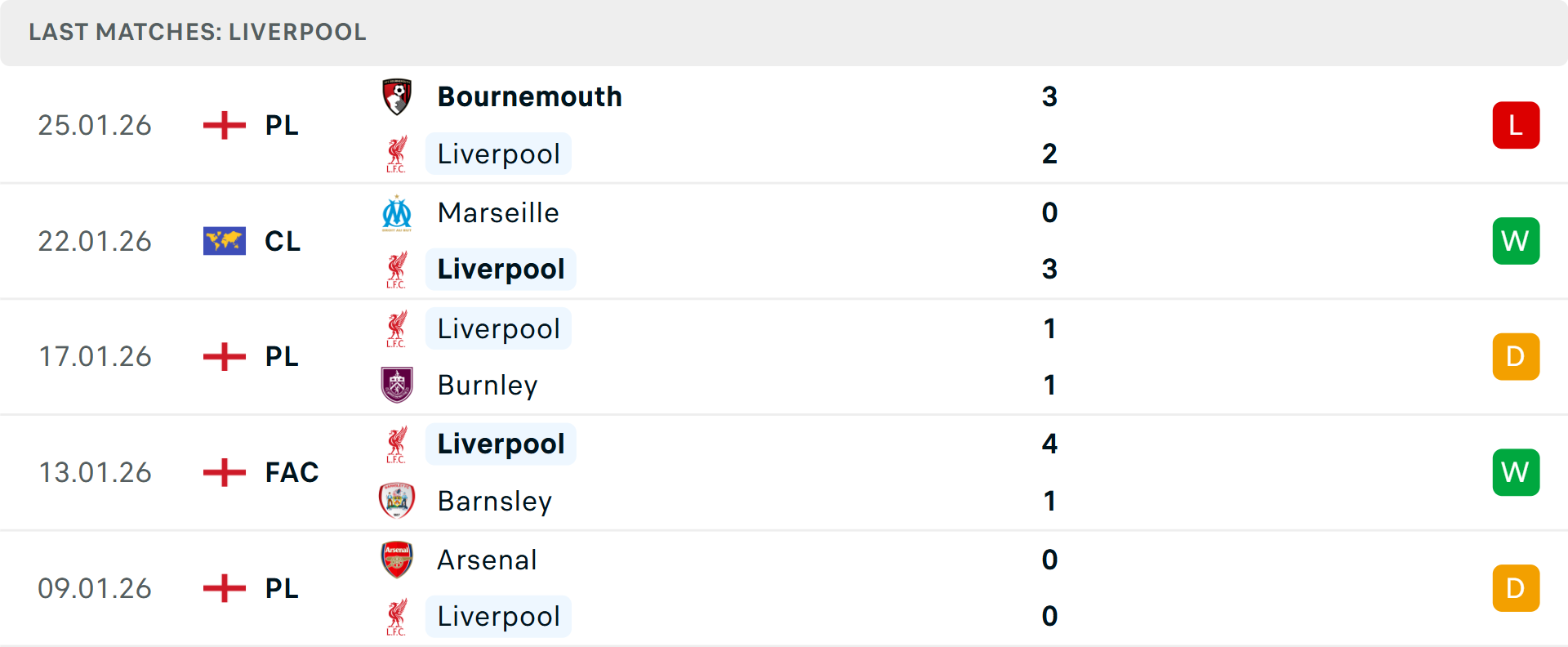Click the W badge for Marseille match
Screen dimensions: 1568x647
click(1516, 241)
